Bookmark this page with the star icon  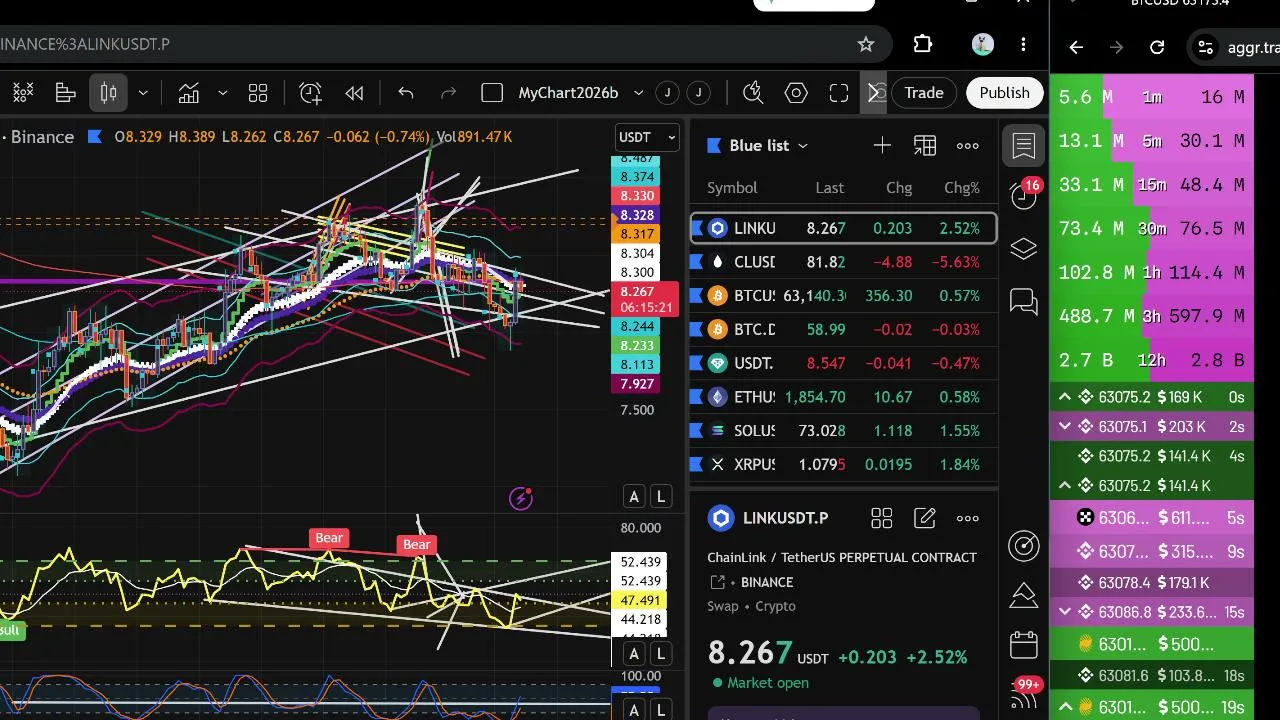pos(866,44)
